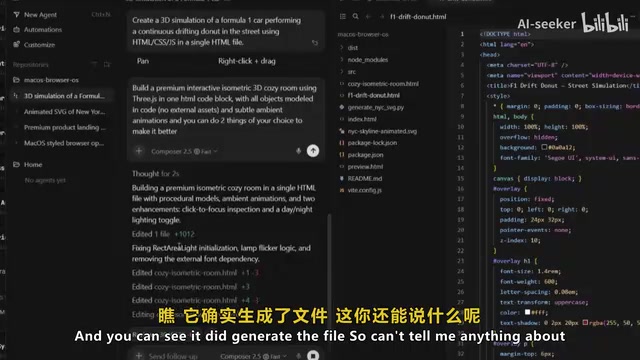The width and height of the screenshot is (640, 360).
Task: Click the filter icon beside Repositories
Action: (x=94, y=64)
